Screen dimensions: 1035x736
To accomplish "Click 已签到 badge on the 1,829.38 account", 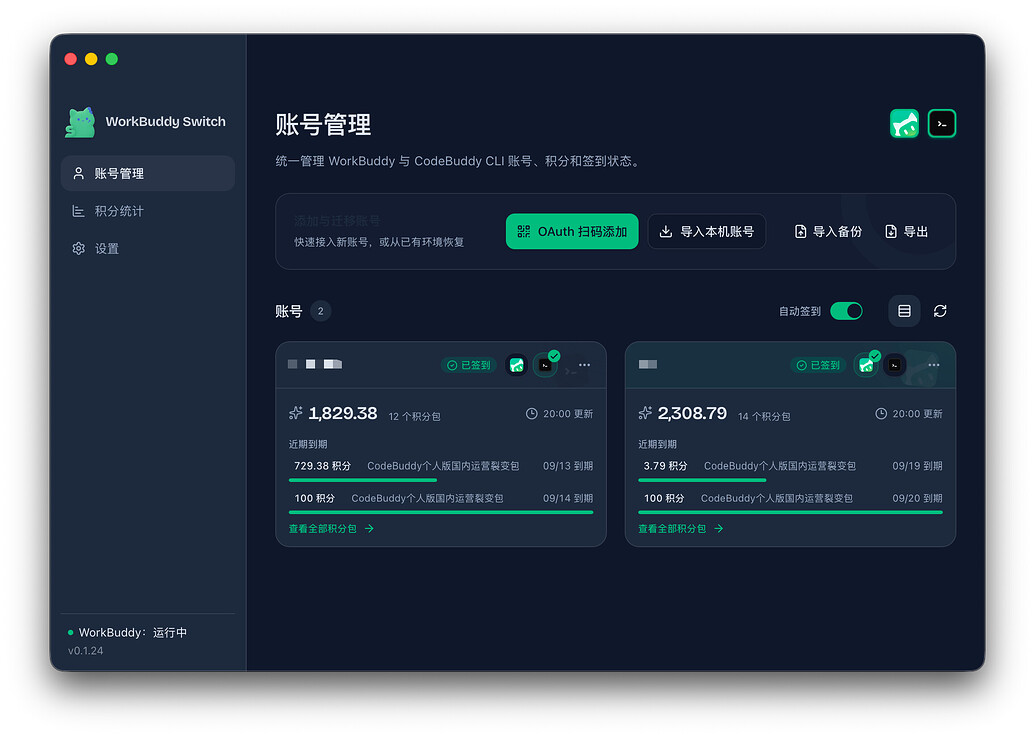I will click(469, 365).
